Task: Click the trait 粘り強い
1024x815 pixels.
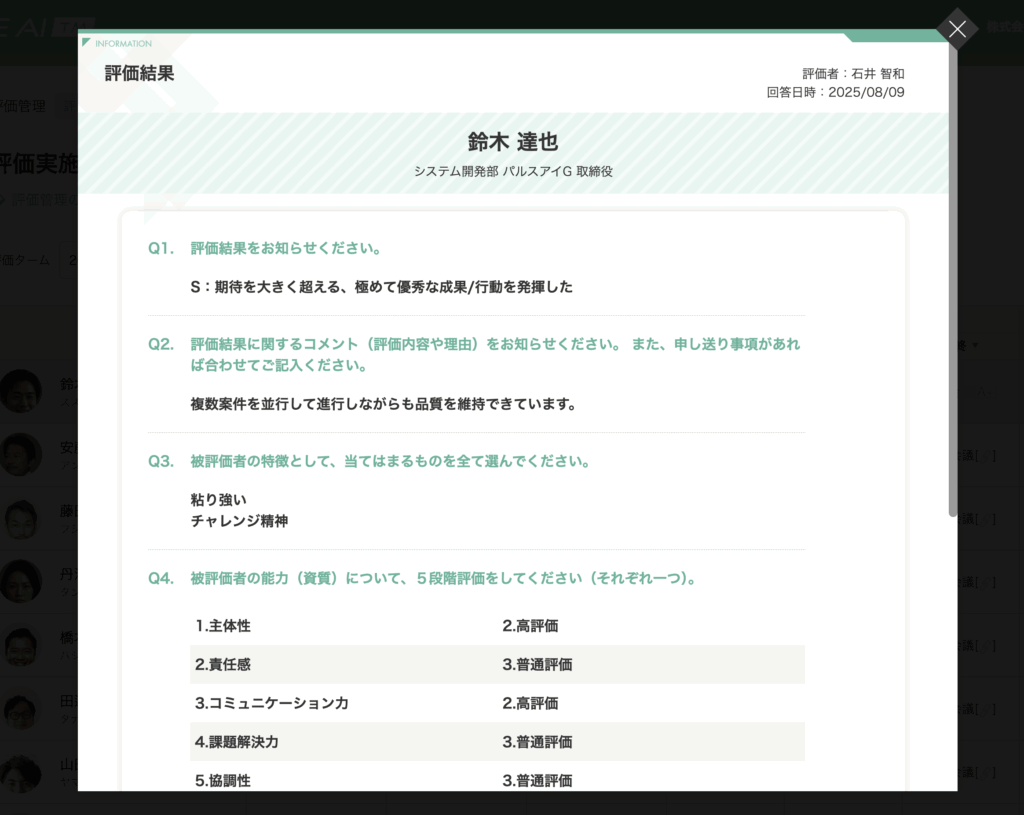Action: pyautogui.click(x=218, y=500)
